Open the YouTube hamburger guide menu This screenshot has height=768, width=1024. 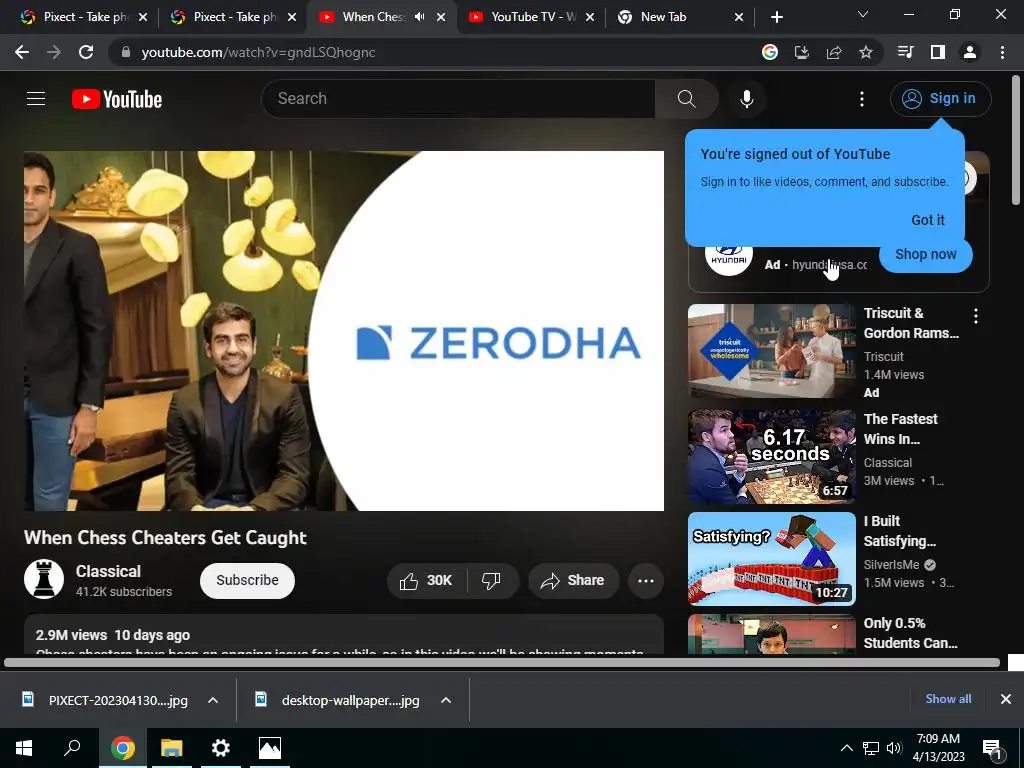point(36,99)
